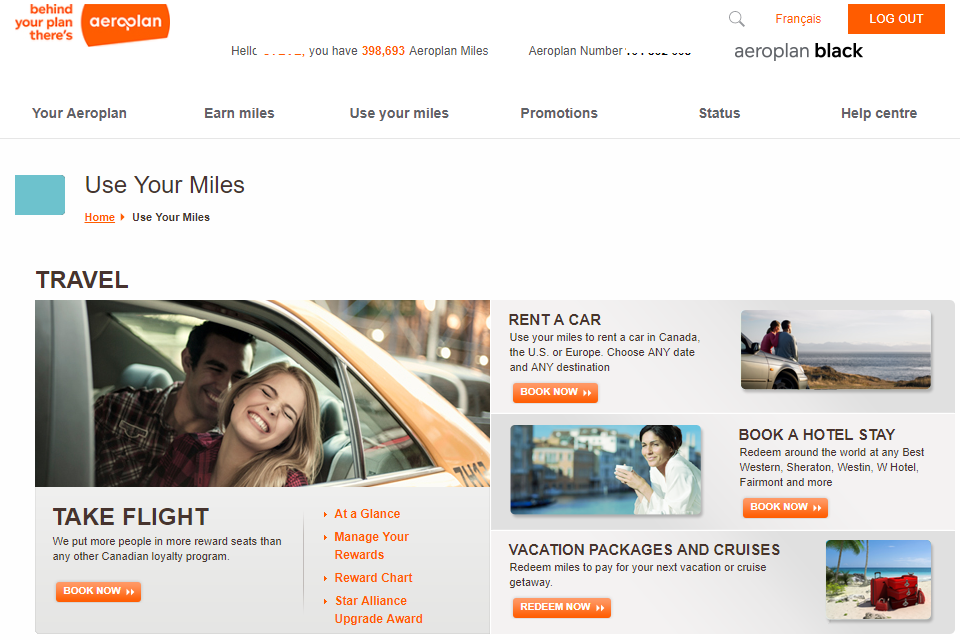Open the Your Aeroplan menu
Viewport: 960px width, 640px height.
(x=79, y=113)
